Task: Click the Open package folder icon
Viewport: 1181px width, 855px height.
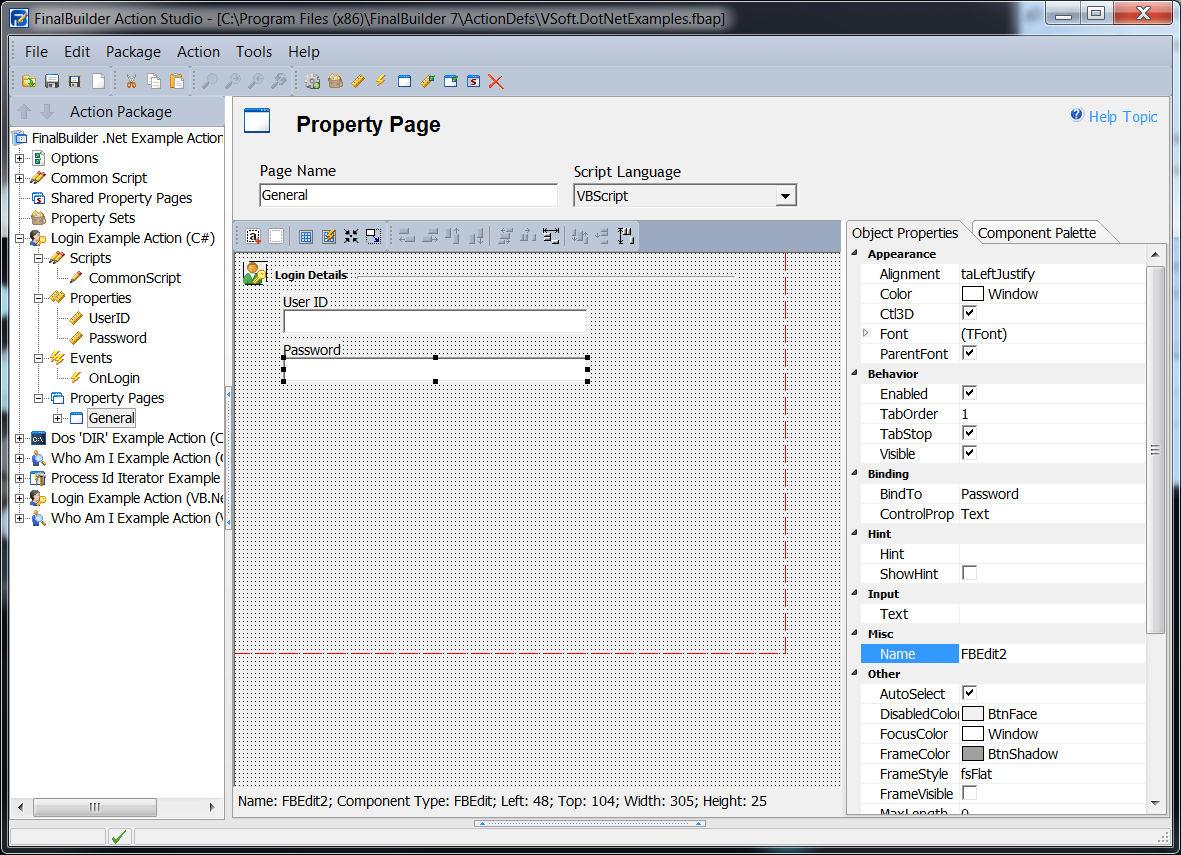Action: [29, 81]
